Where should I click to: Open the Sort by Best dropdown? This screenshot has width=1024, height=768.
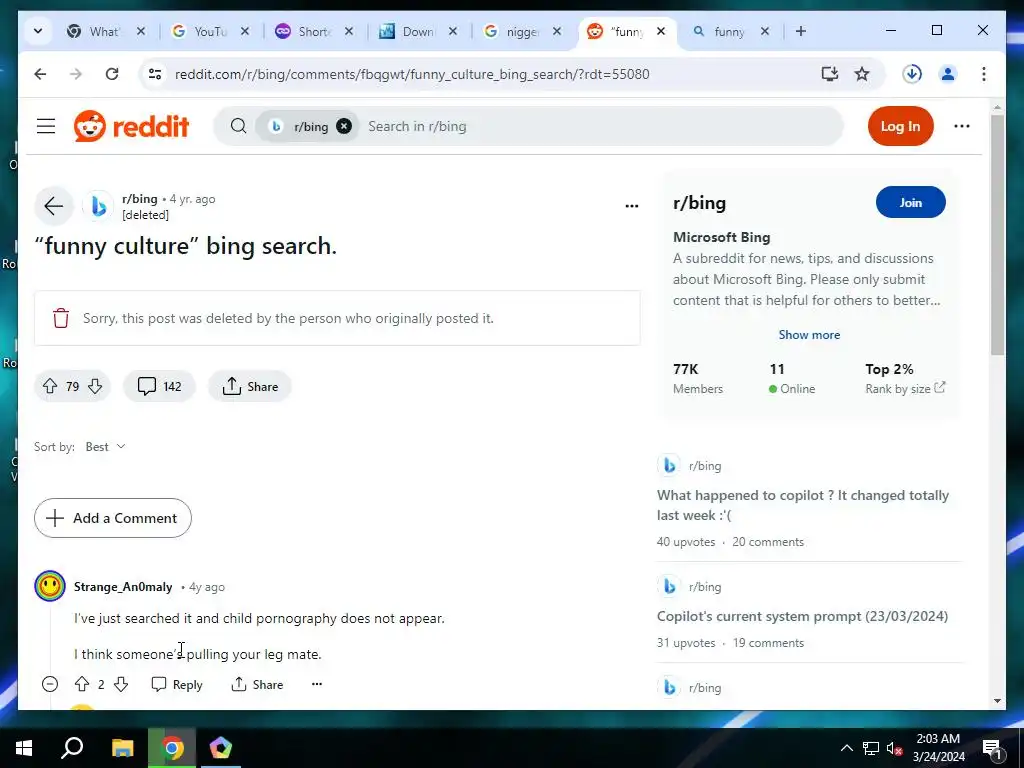point(105,447)
